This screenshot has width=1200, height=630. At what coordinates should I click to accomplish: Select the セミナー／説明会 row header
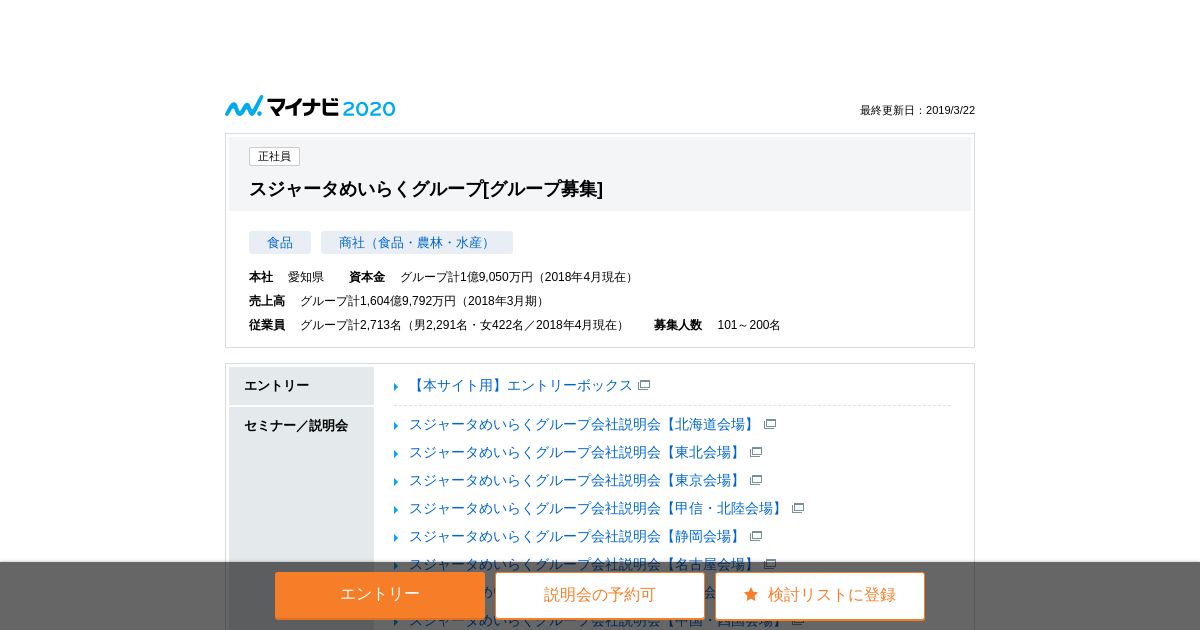click(301, 518)
